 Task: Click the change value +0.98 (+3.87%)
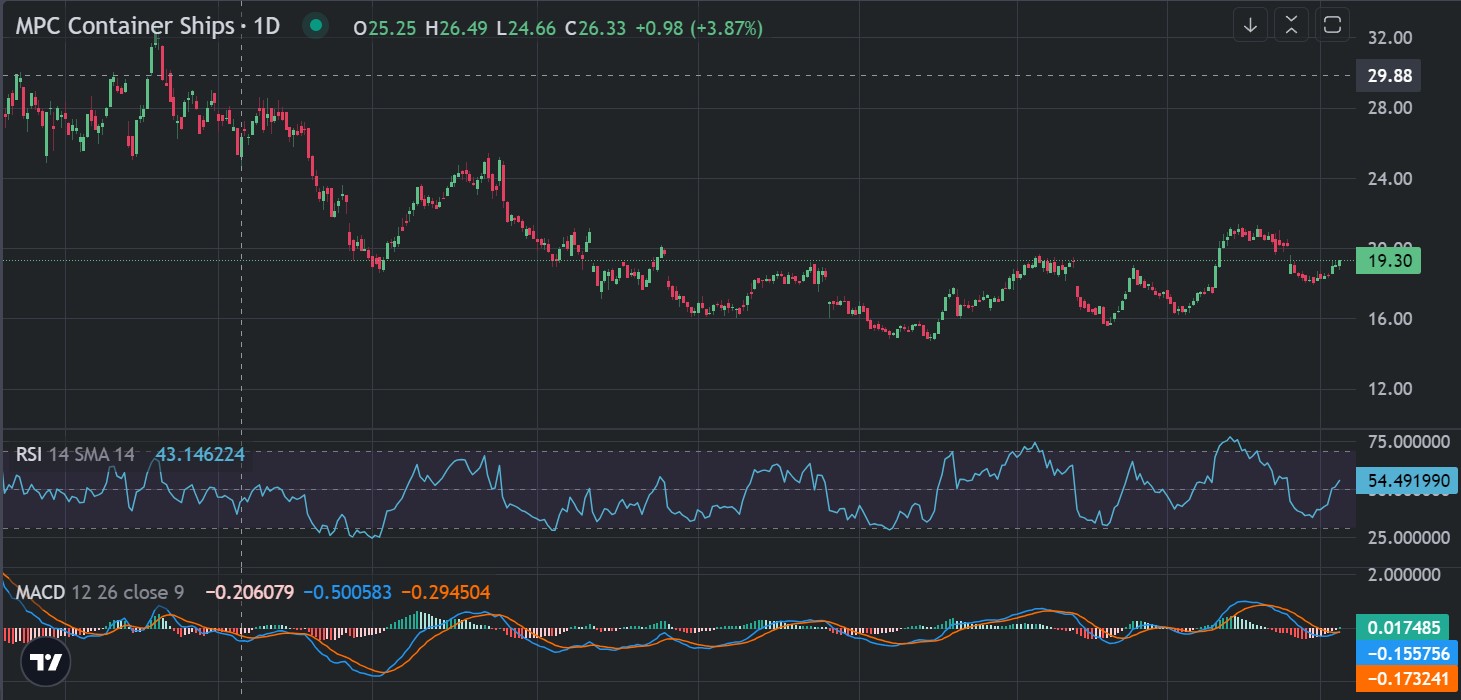pyautogui.click(x=699, y=28)
